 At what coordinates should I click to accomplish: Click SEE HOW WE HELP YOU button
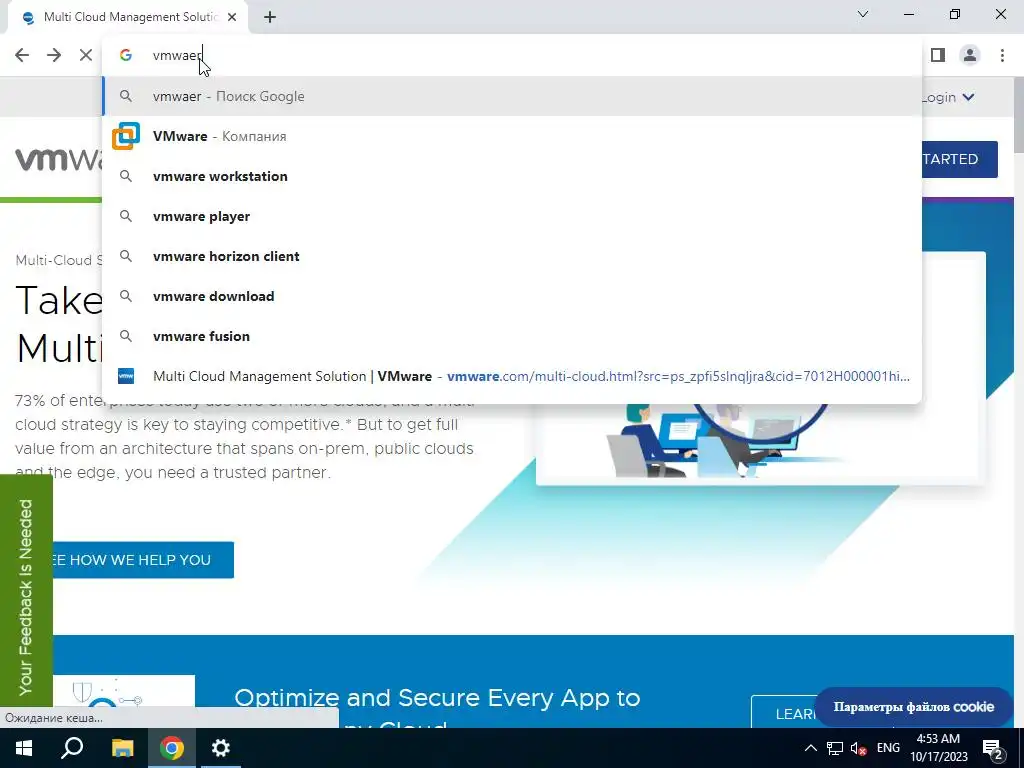[143, 560]
